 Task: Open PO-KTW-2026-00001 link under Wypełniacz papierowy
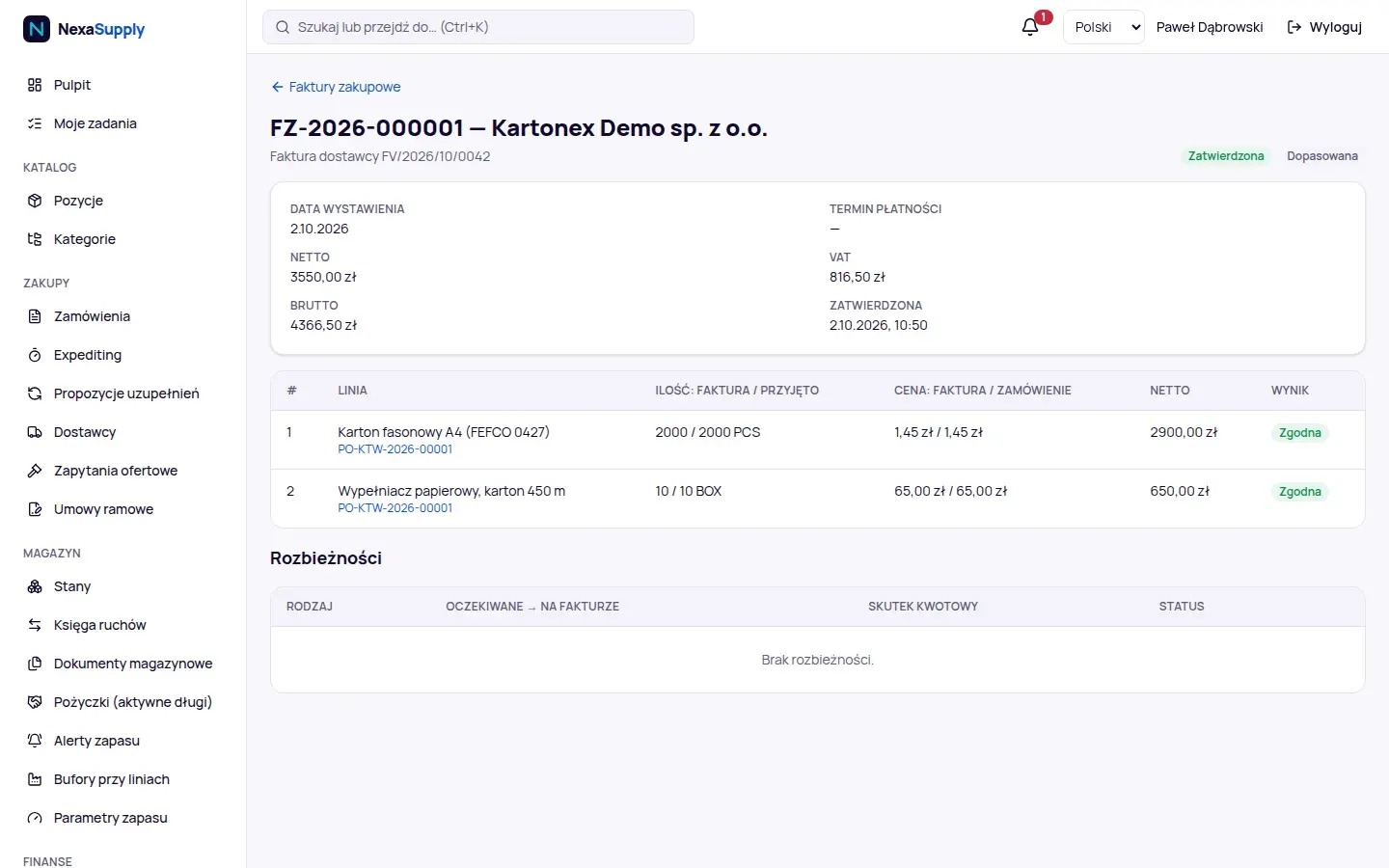[x=395, y=508]
